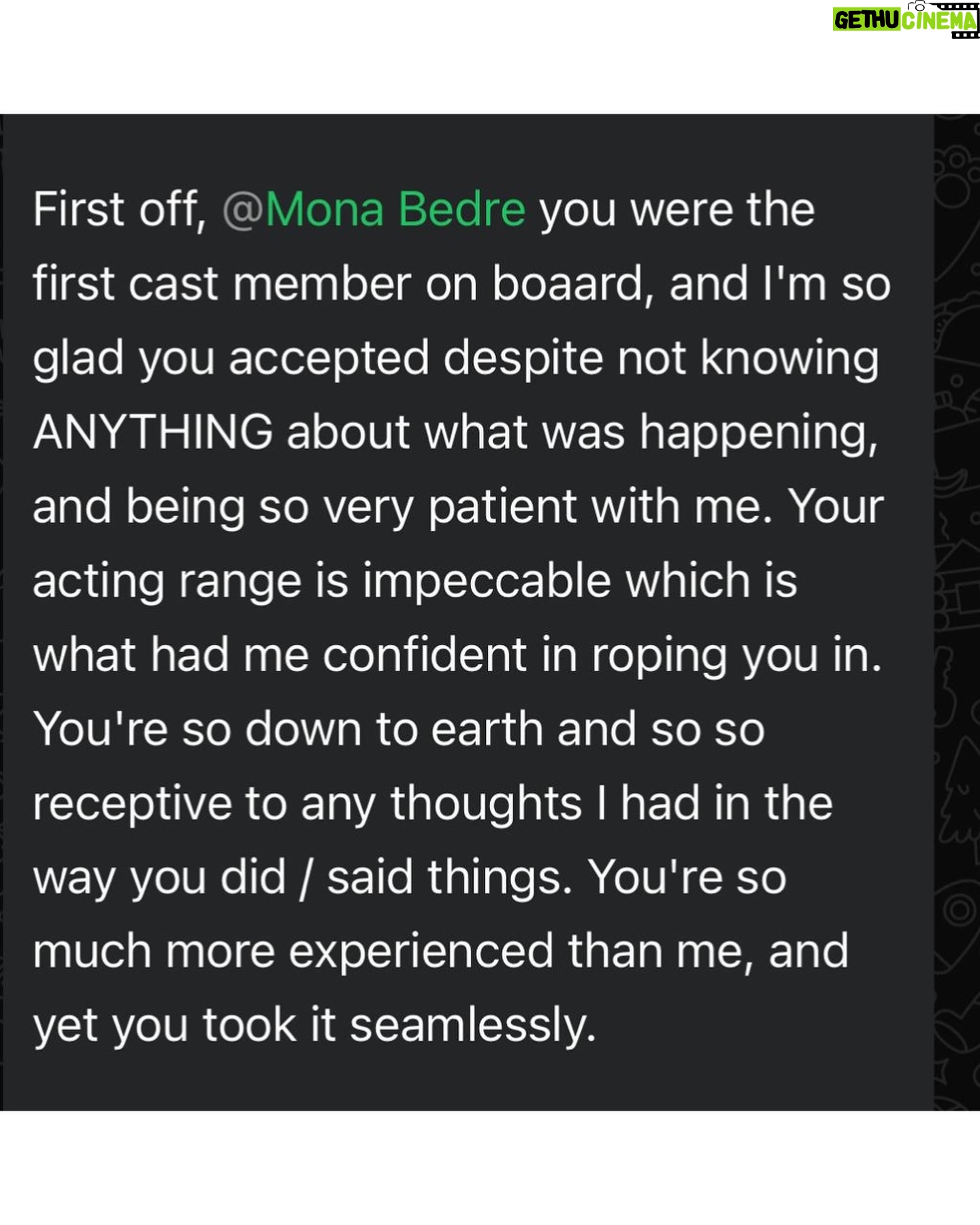Click the Gethu Cinema watermark logo
The height and width of the screenshot is (1225, 980).
pos(906,20)
